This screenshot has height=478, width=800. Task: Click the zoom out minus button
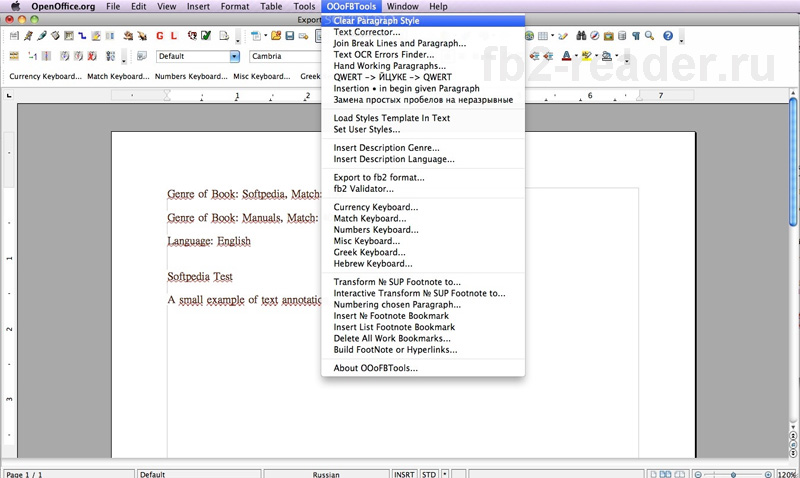pyautogui.click(x=698, y=474)
